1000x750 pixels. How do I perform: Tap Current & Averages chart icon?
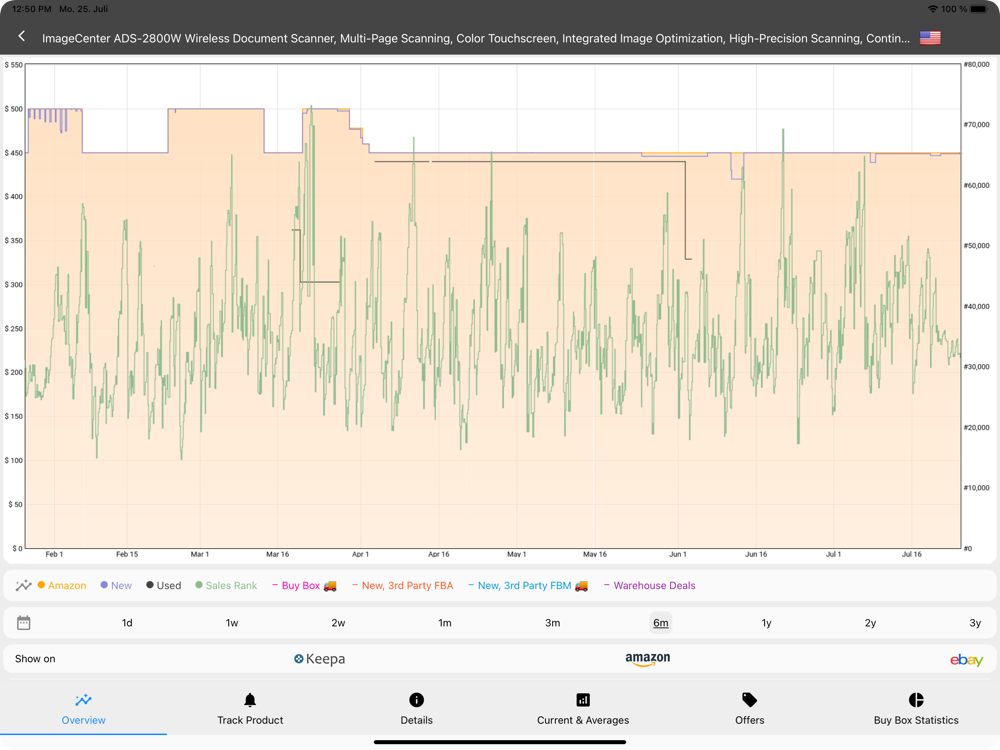pos(583,700)
